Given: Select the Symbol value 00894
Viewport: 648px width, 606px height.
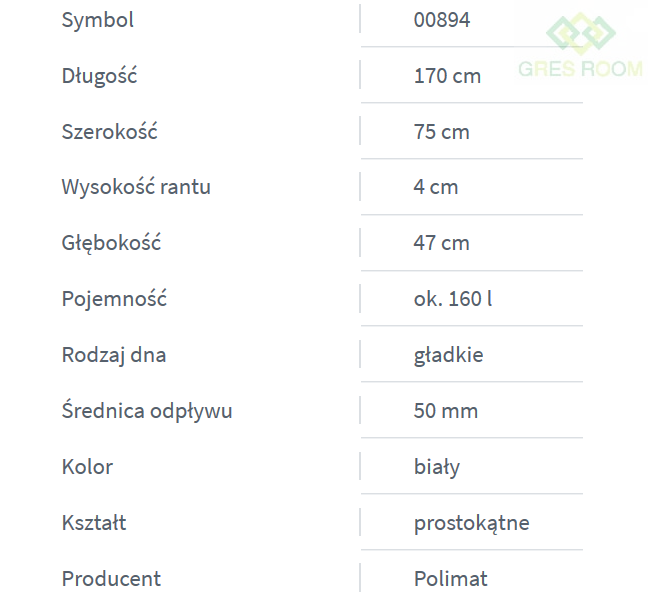Looking at the screenshot, I should 442,20.
